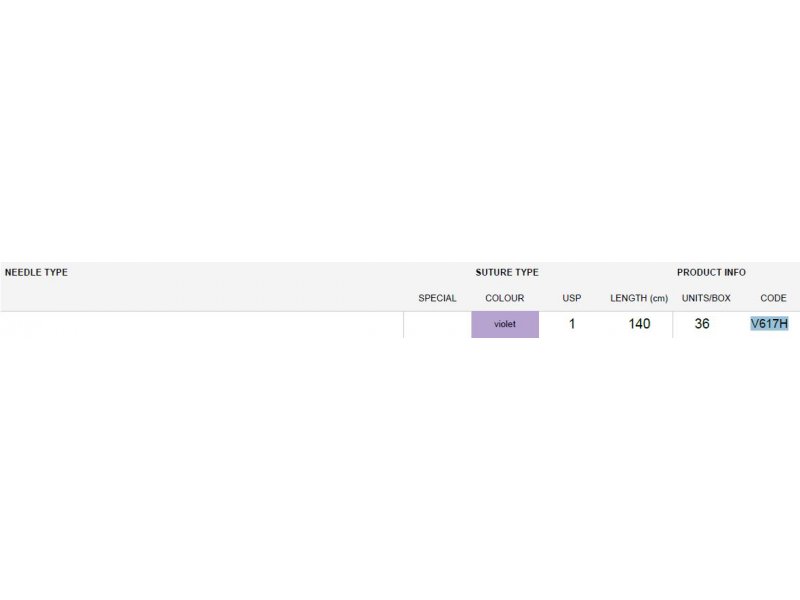Viewport: 800px width, 600px height.
Task: Click the length value 140
Action: click(x=639, y=323)
